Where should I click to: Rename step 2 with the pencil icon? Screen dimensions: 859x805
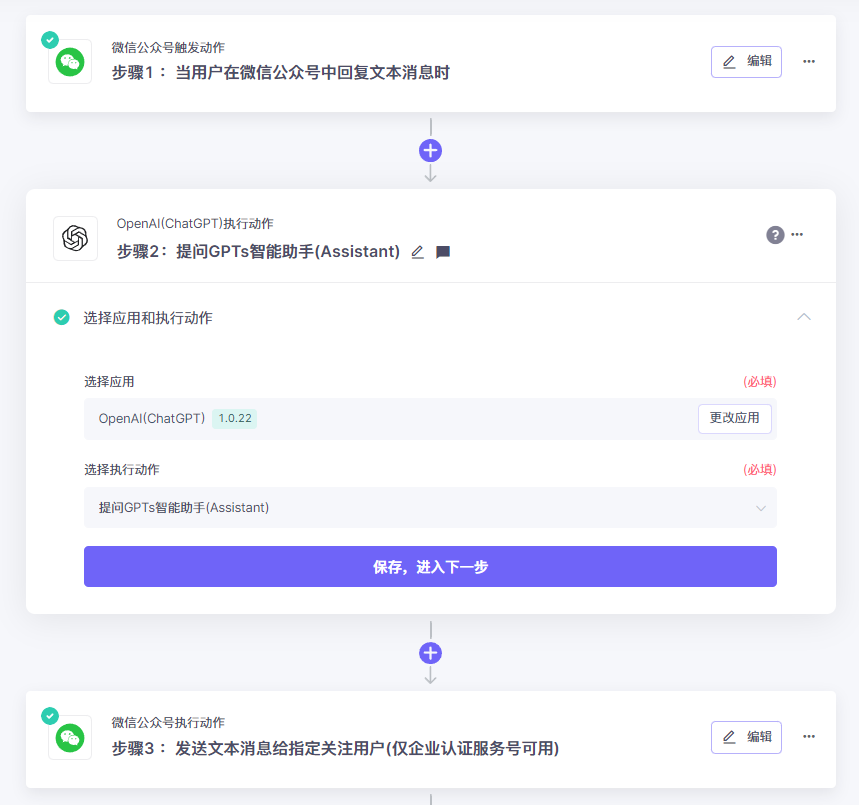click(x=417, y=252)
